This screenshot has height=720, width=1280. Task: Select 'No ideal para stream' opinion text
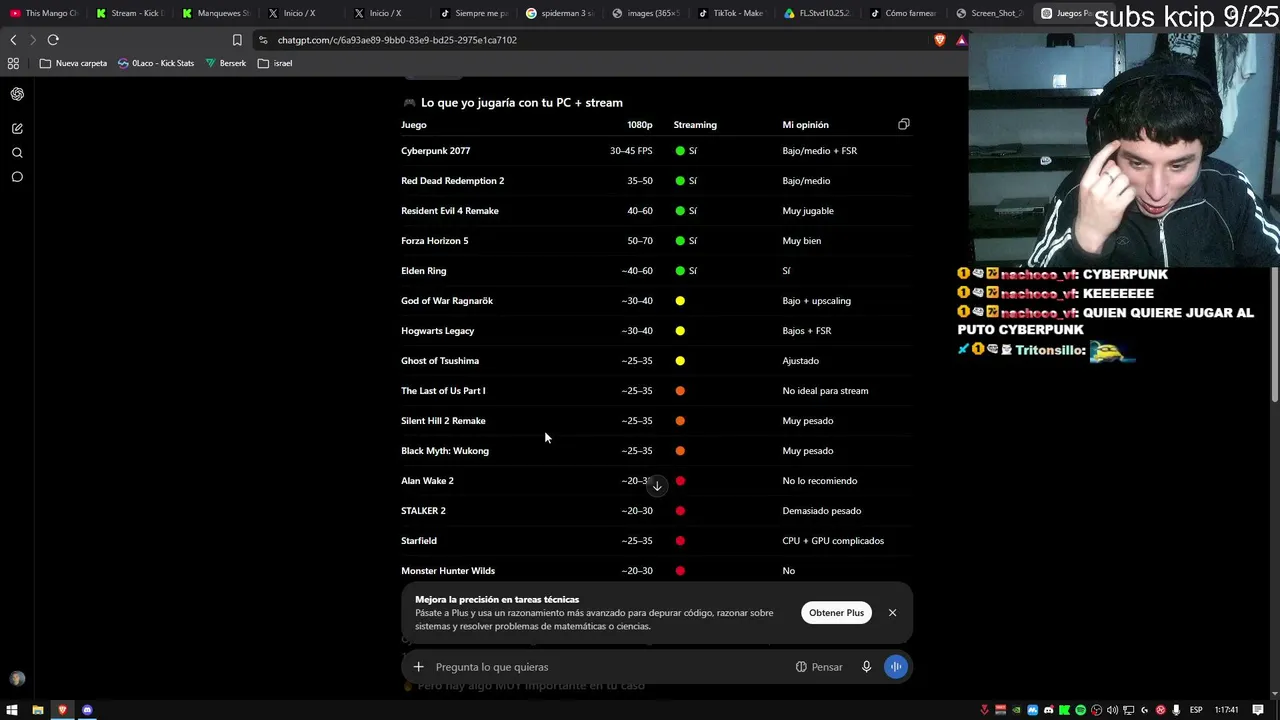[825, 391]
